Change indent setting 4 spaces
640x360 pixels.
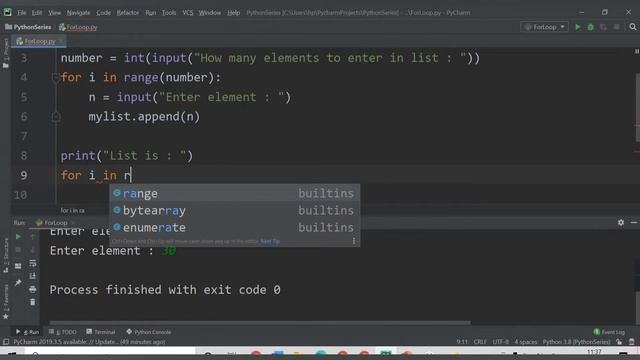coord(526,342)
